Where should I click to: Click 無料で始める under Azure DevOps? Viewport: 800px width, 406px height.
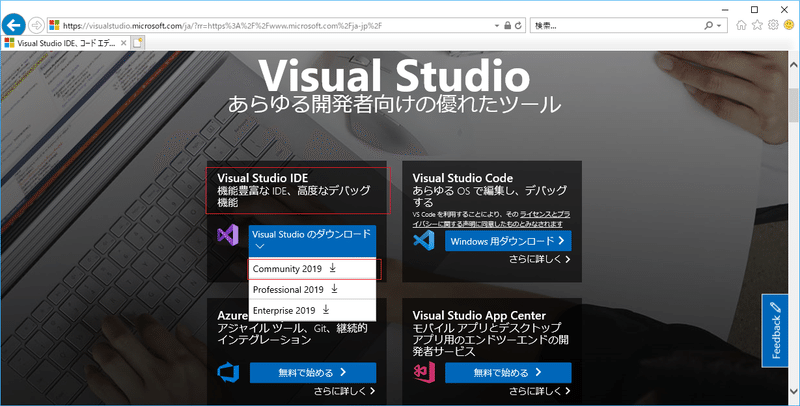[313, 373]
